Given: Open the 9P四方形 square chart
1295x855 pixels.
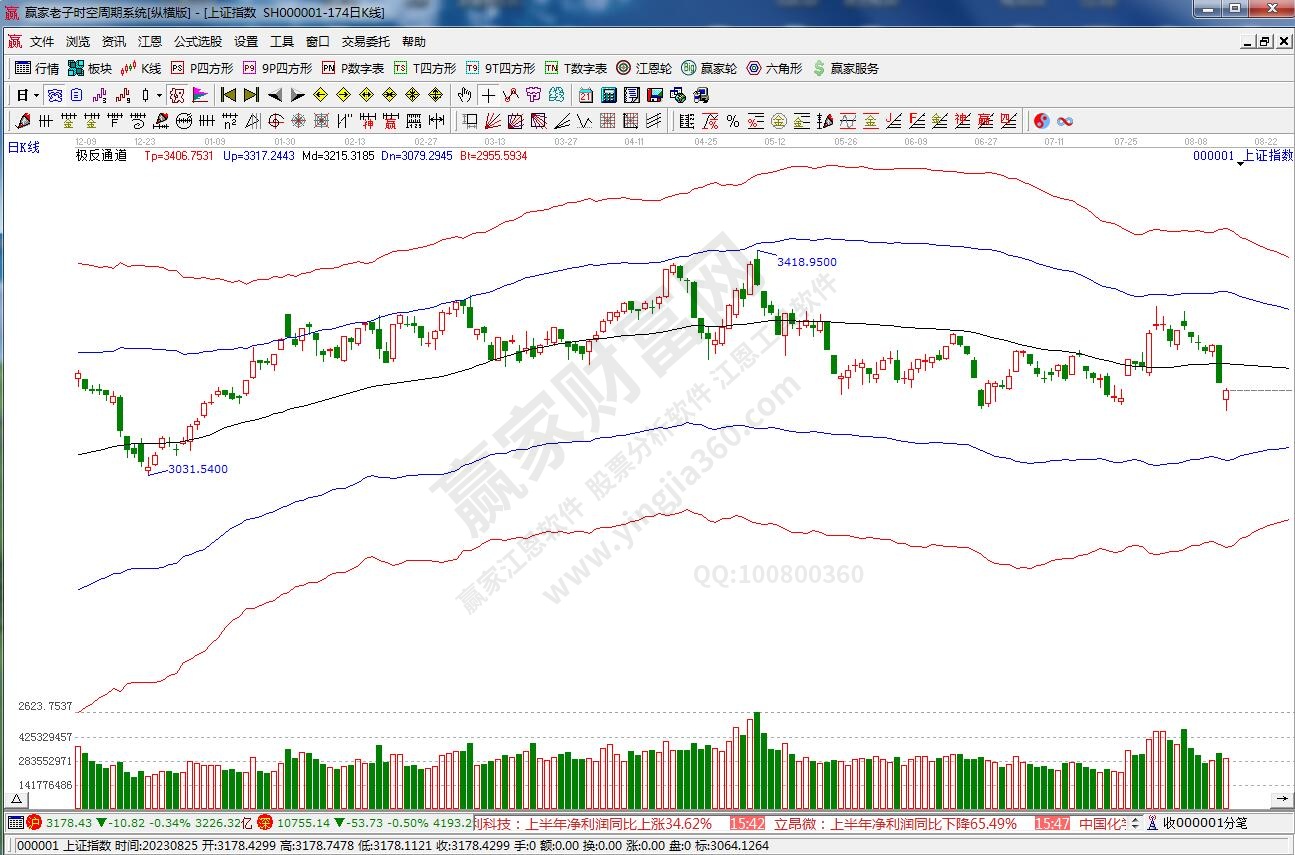Looking at the screenshot, I should coord(277,69).
